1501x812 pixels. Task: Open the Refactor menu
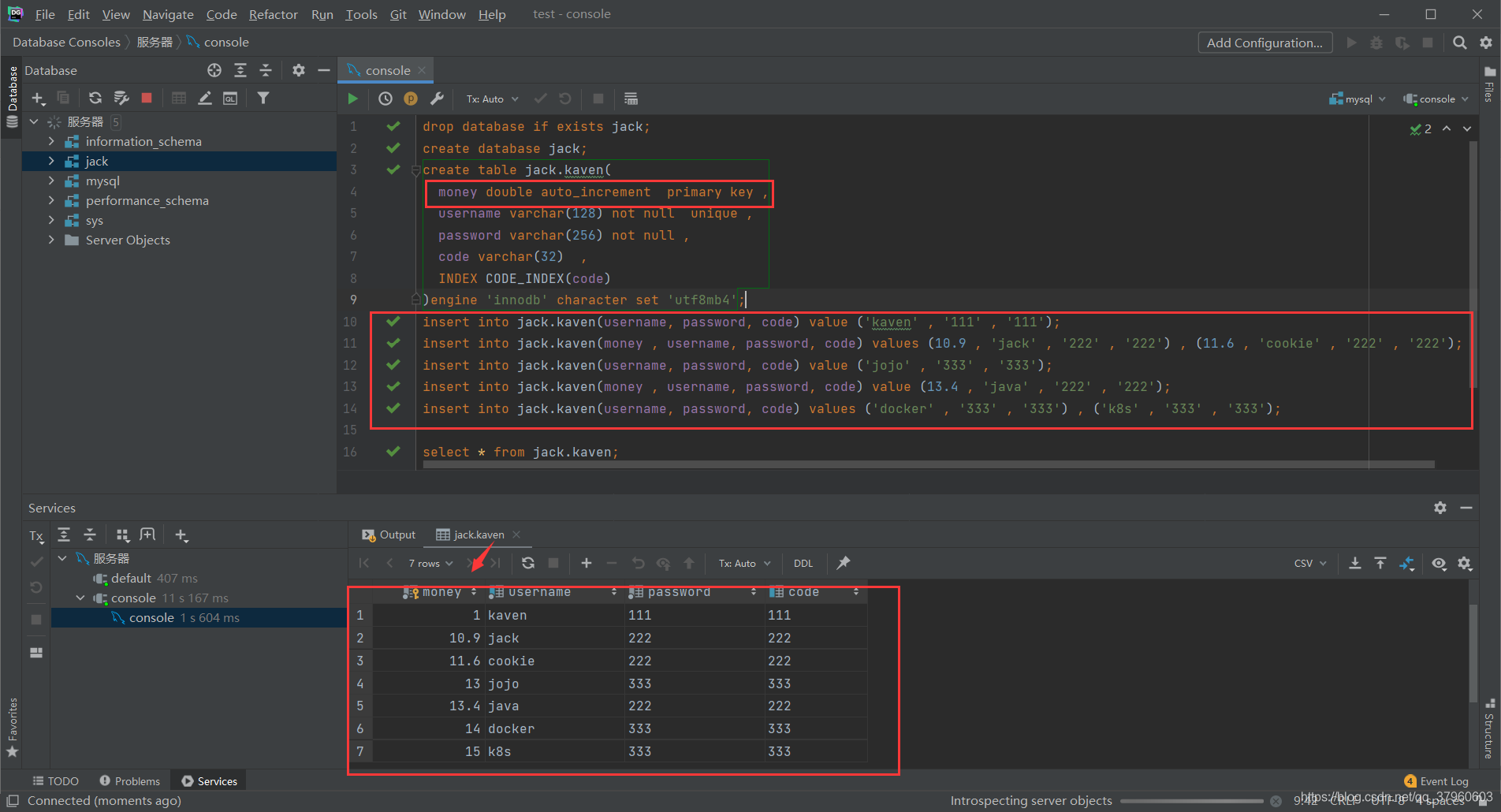274,14
